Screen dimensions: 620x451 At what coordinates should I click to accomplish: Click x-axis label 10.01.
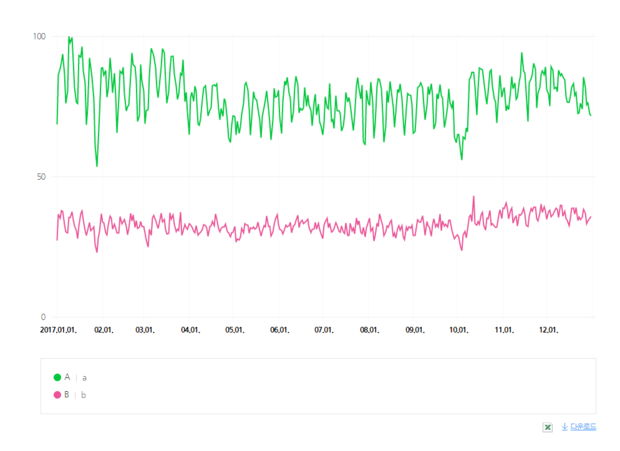[459, 330]
